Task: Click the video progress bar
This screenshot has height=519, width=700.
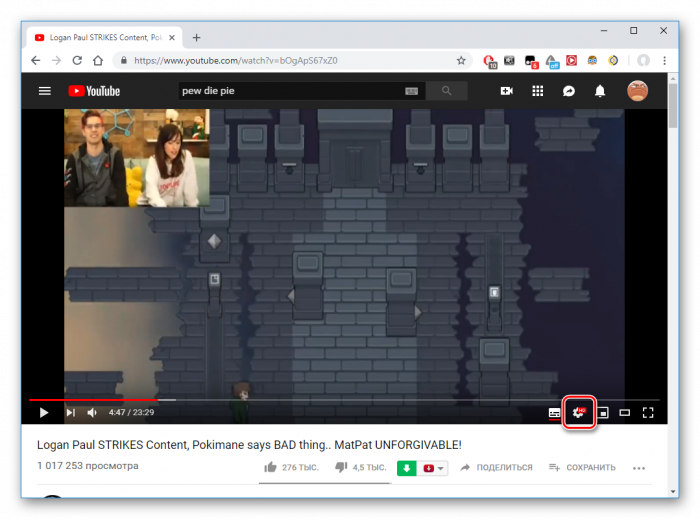Action: [x=300, y=400]
